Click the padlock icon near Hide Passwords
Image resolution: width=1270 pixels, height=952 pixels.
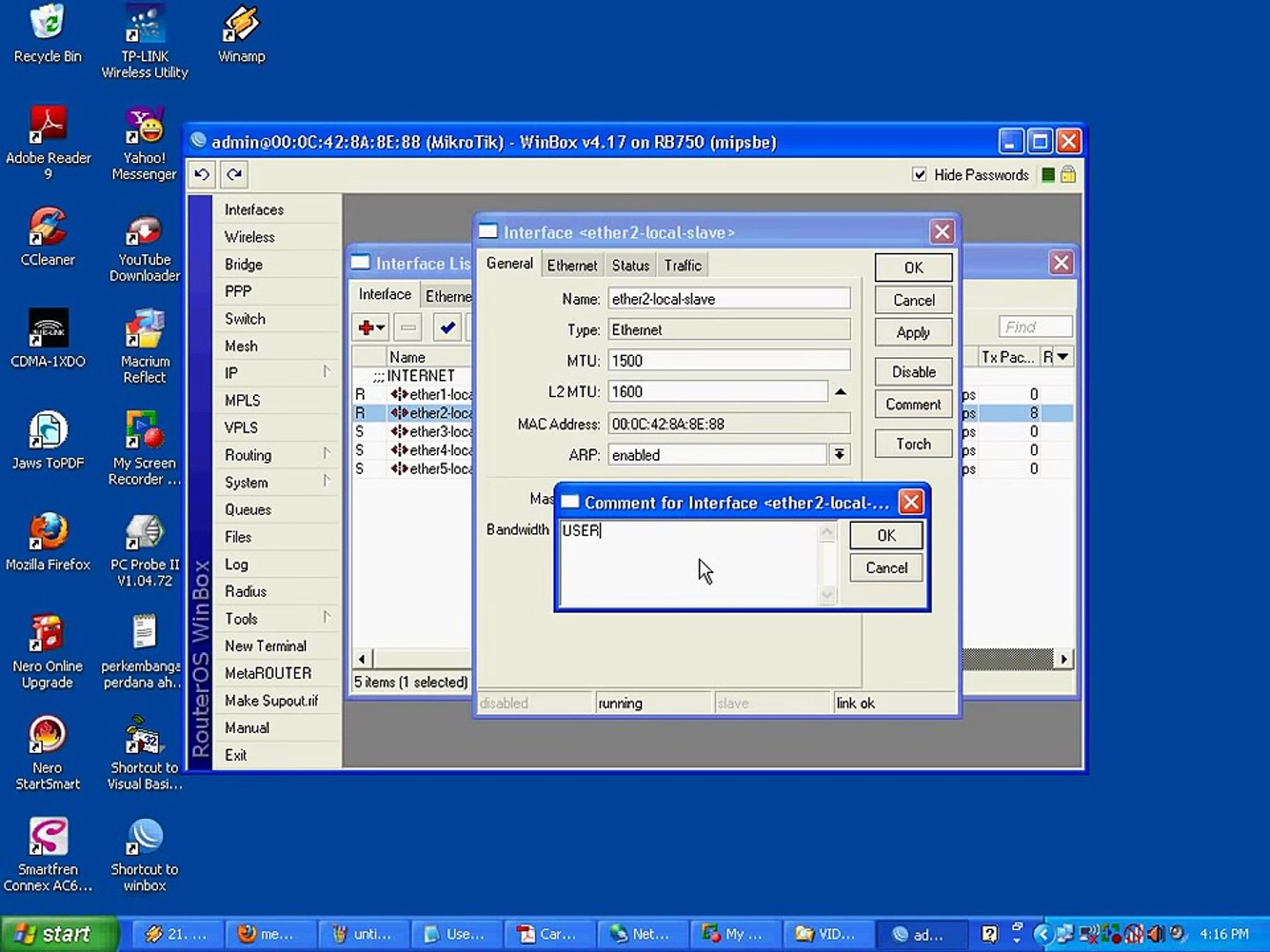click(x=1068, y=175)
